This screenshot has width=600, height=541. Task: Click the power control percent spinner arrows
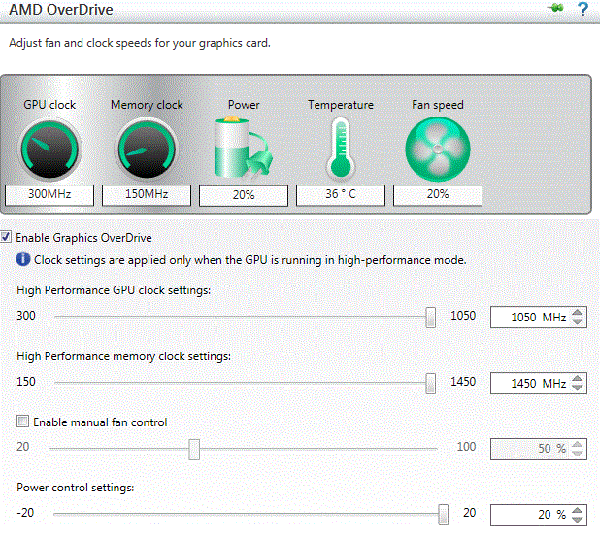click(x=578, y=514)
